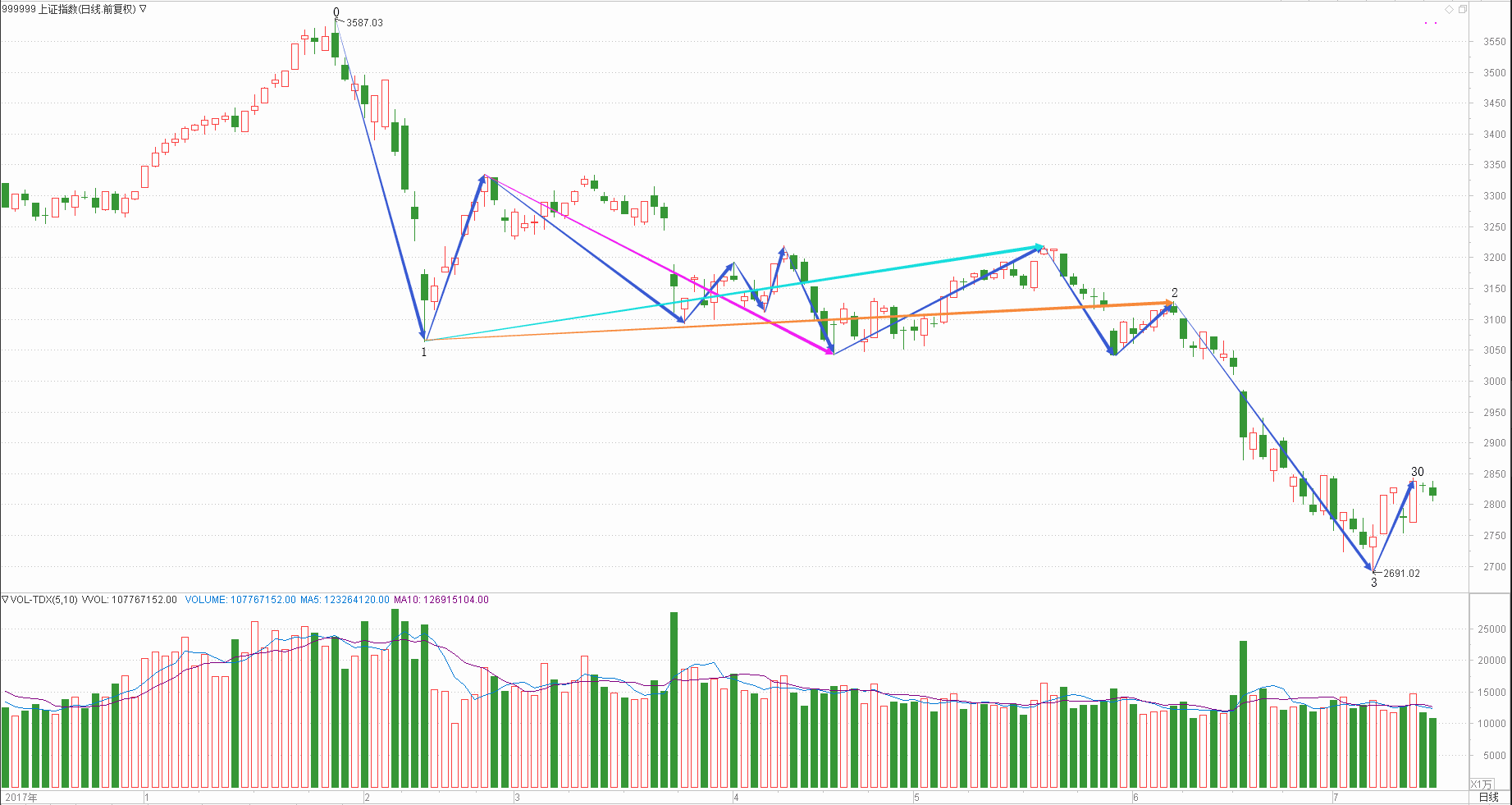The height and width of the screenshot is (805, 1512).
Task: Click the tallest green volume bar near April
Action: pyautogui.click(x=674, y=699)
